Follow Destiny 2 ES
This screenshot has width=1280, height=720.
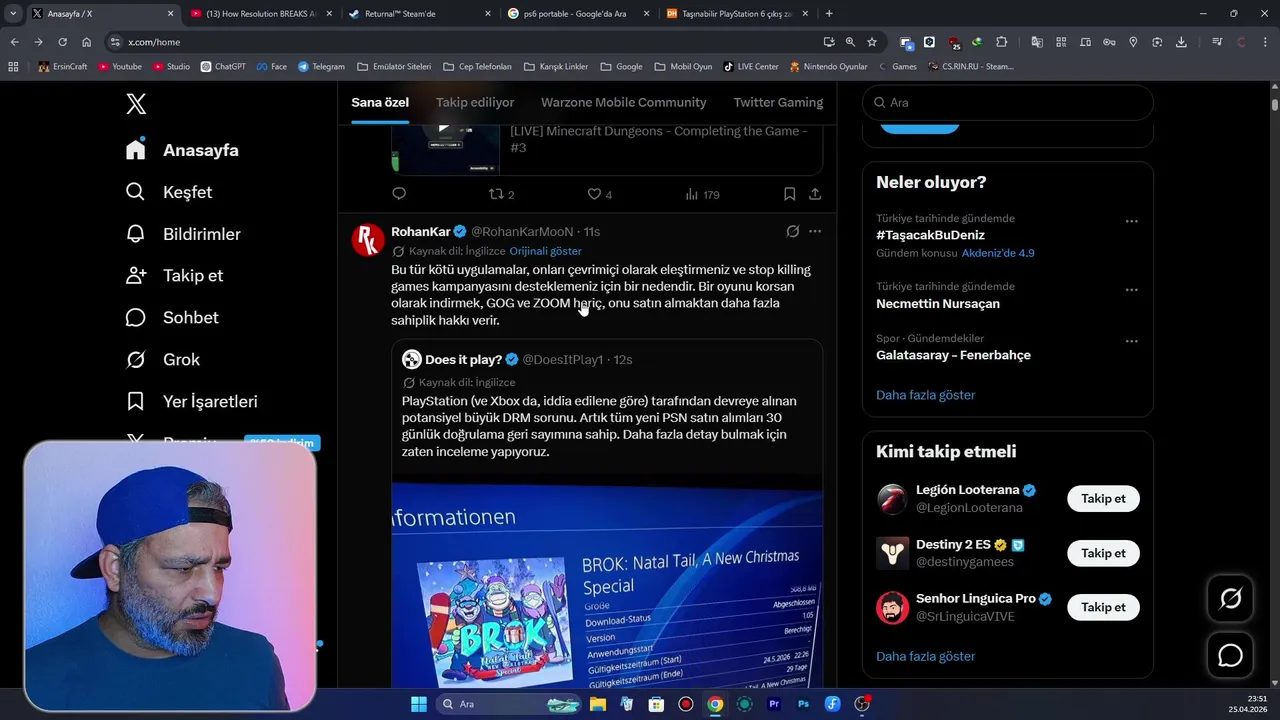point(1103,553)
